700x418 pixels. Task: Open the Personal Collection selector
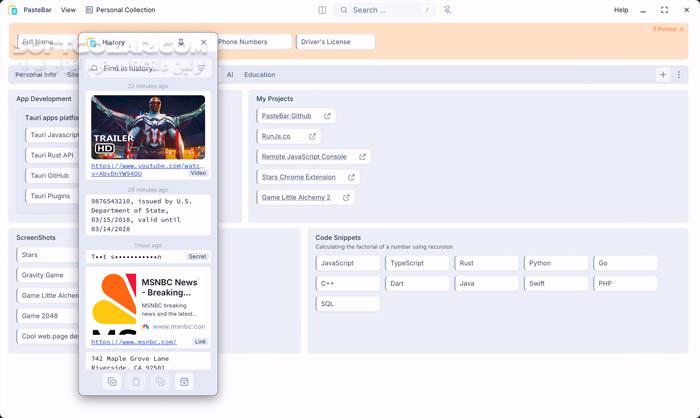coord(120,10)
